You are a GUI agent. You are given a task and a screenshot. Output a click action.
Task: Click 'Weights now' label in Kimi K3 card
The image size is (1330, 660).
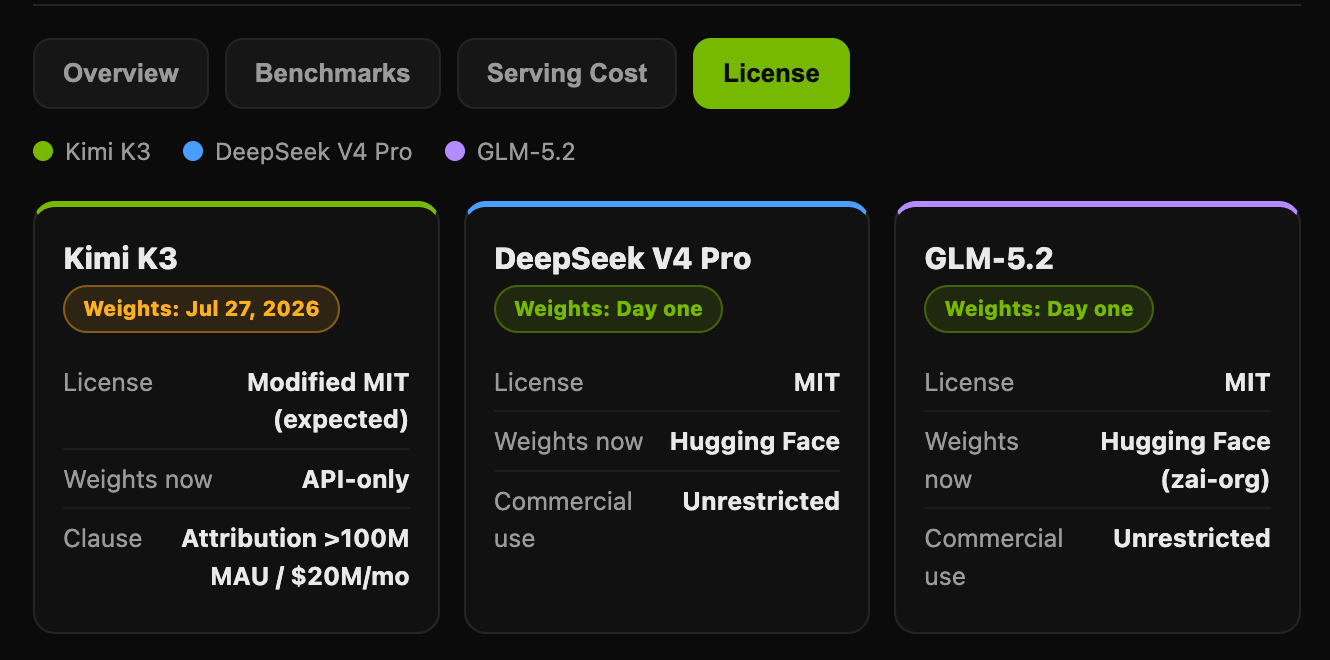pos(138,480)
